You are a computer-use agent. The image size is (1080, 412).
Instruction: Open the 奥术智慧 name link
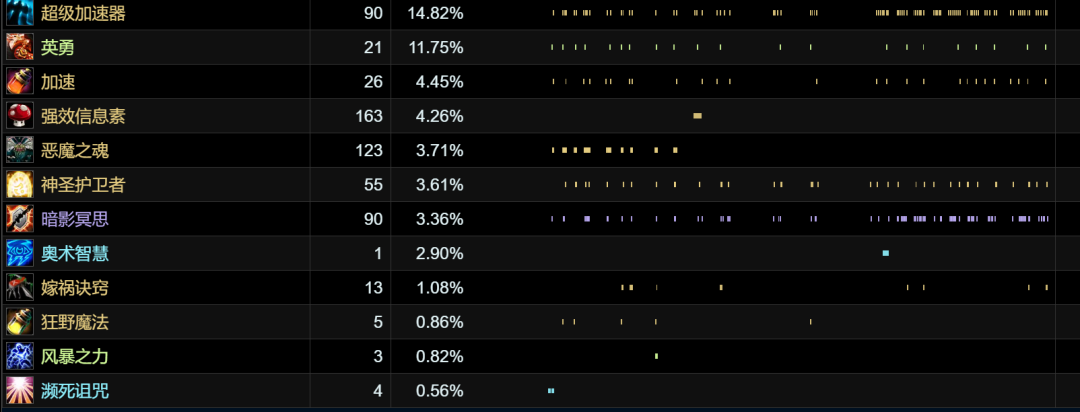click(74, 254)
